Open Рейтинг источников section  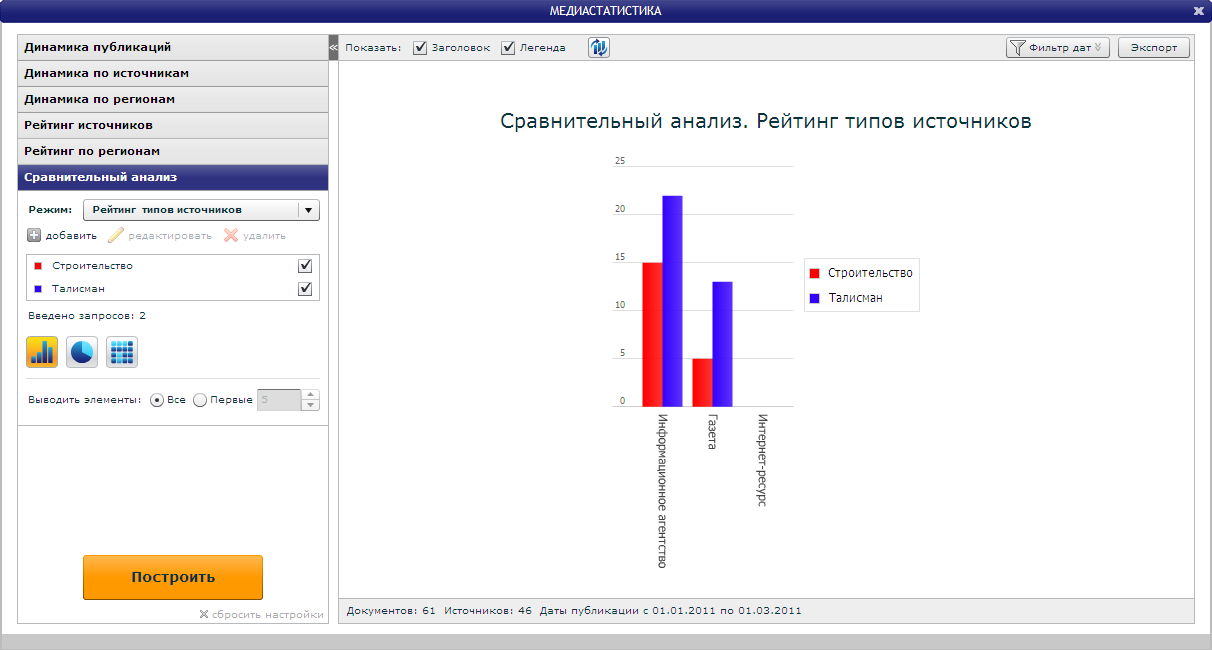tap(173, 125)
